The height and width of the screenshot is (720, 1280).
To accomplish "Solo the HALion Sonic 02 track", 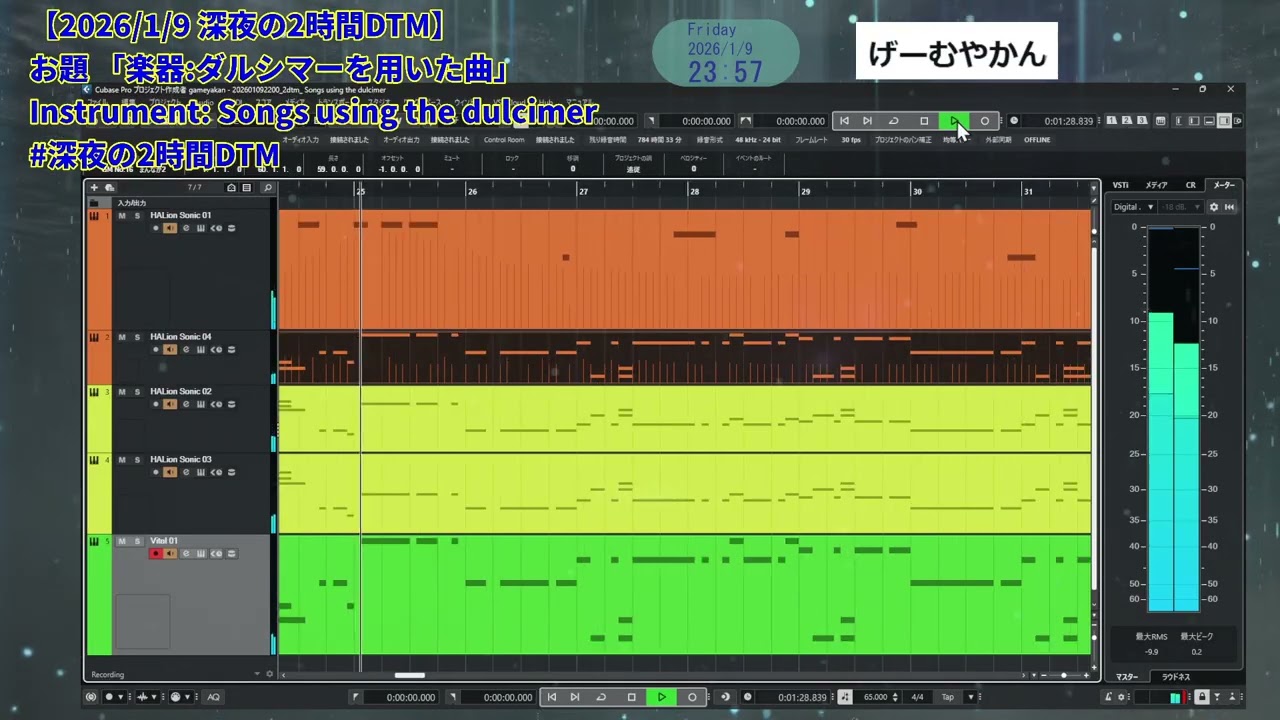I will pyautogui.click(x=137, y=391).
